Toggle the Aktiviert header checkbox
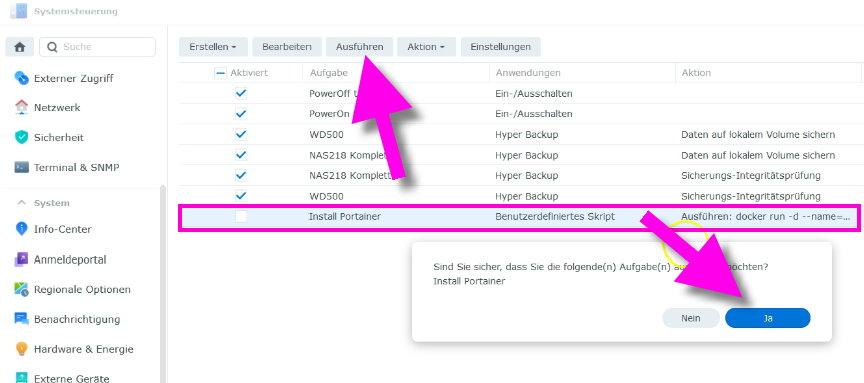The image size is (864, 383). 220,73
